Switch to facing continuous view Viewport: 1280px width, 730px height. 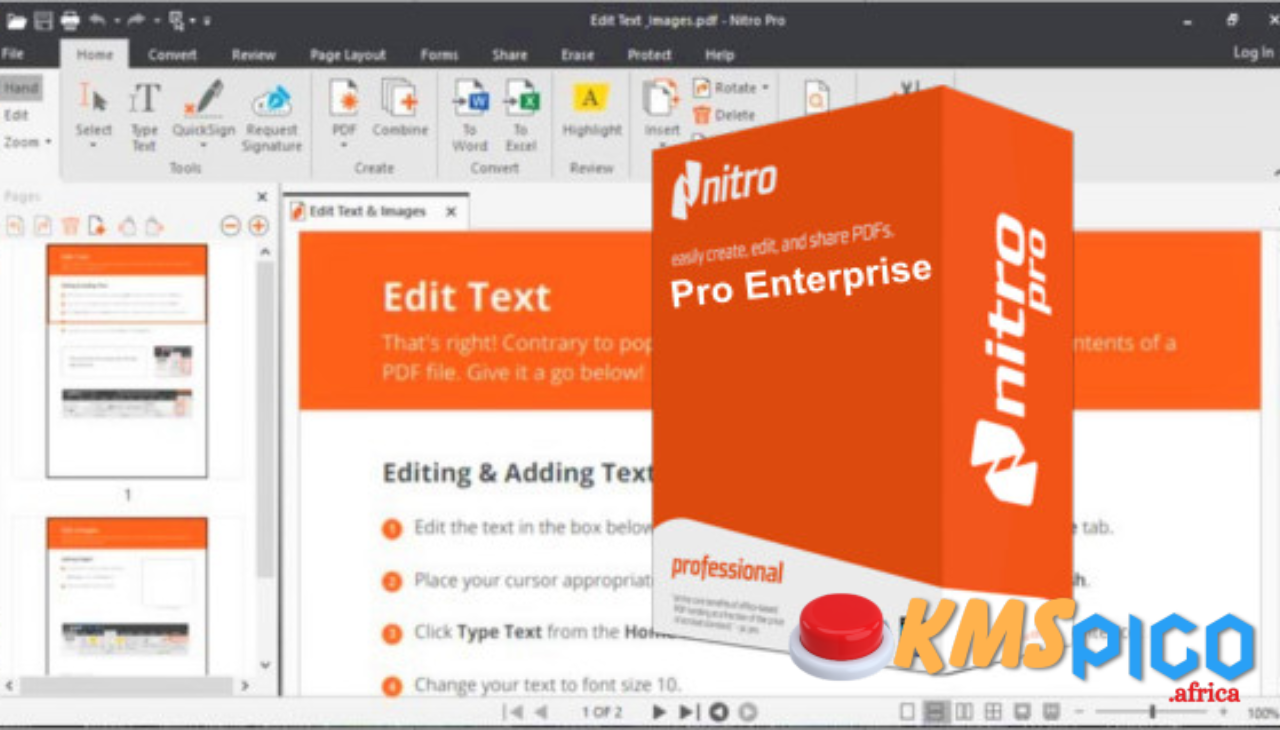coord(993,712)
